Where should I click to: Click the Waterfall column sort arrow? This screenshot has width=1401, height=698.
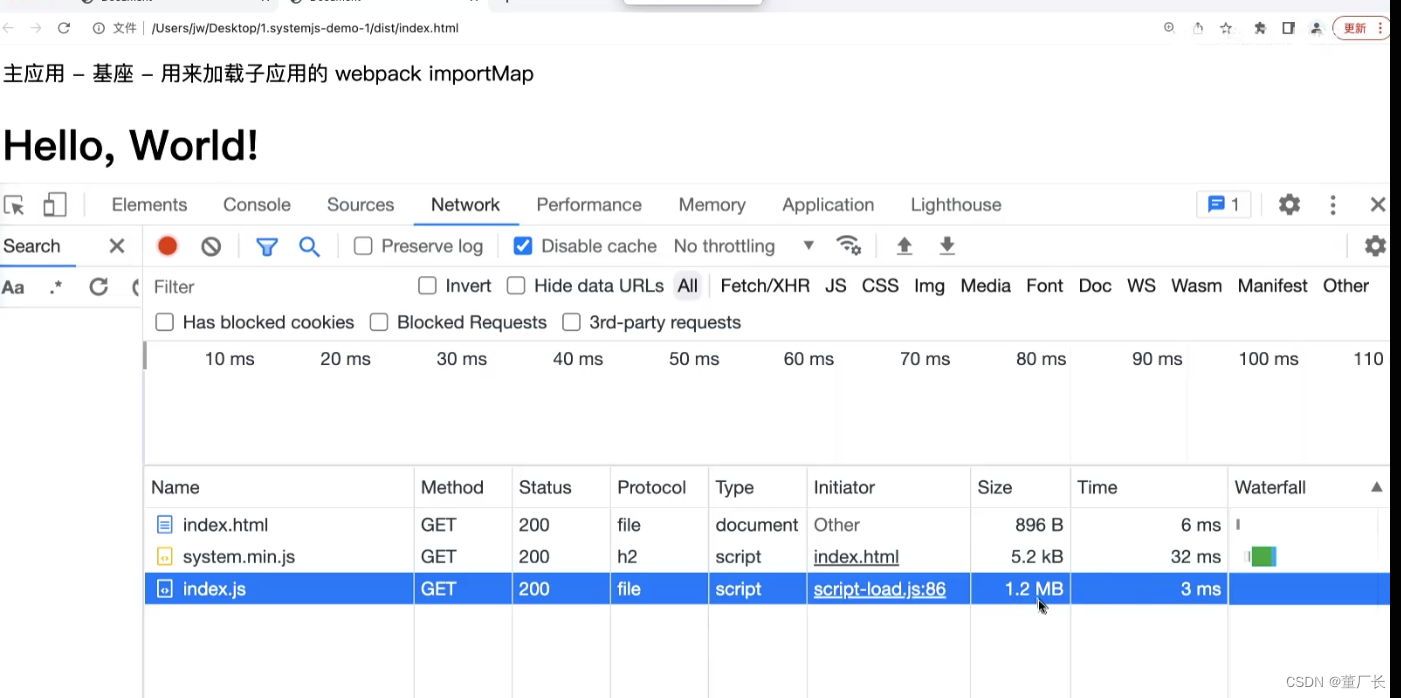pyautogui.click(x=1376, y=488)
